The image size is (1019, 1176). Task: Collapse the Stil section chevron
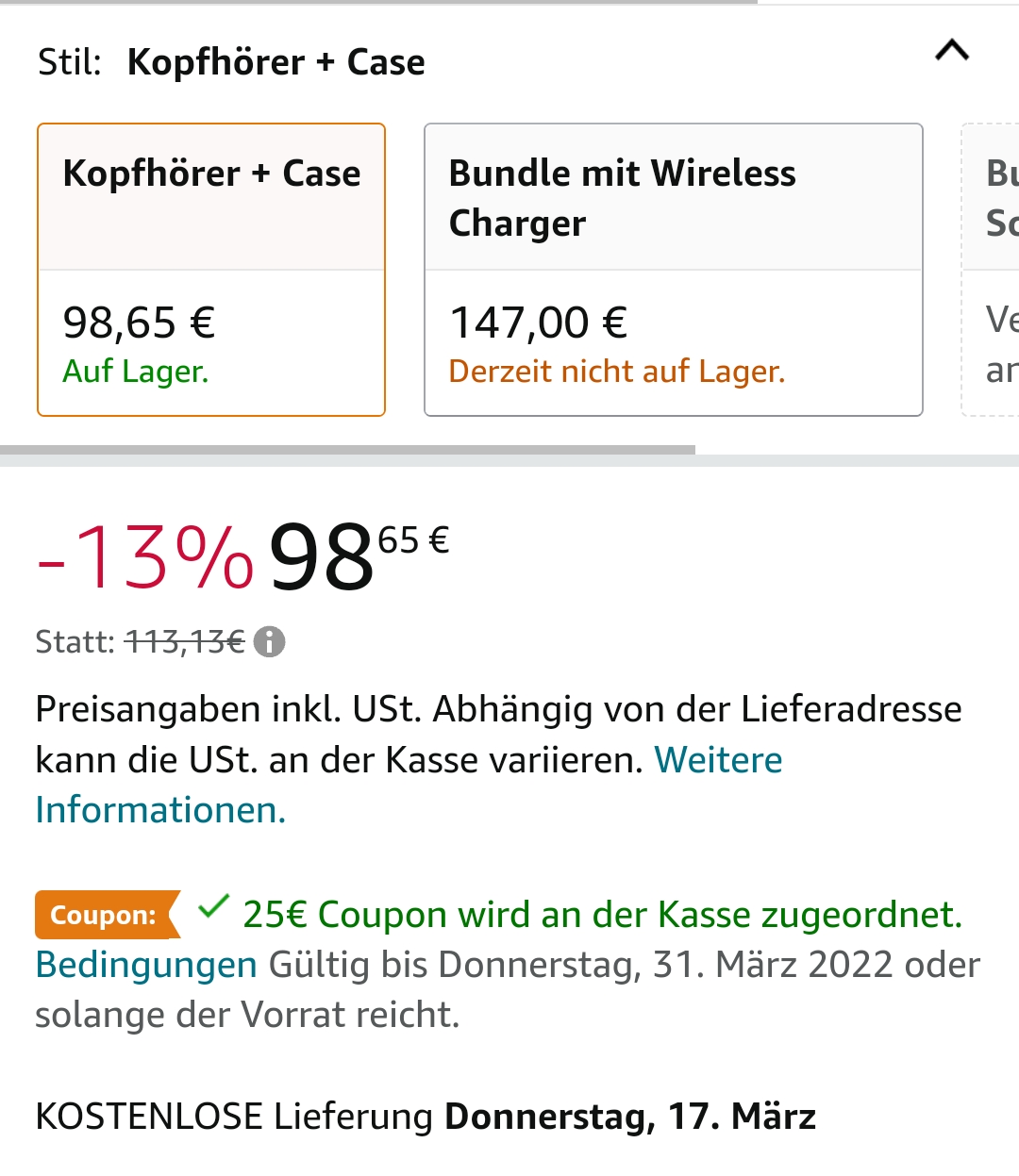[x=952, y=51]
